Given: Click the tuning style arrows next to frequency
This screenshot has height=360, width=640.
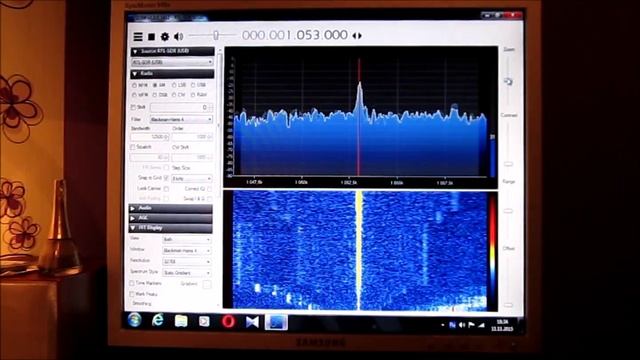Looking at the screenshot, I should click(357, 36).
